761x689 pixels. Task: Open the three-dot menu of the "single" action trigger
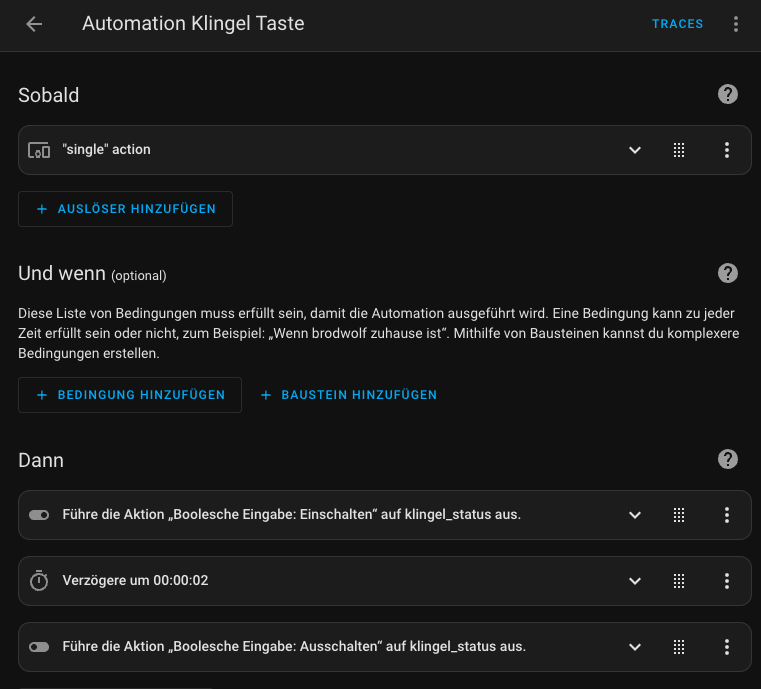[x=727, y=150]
